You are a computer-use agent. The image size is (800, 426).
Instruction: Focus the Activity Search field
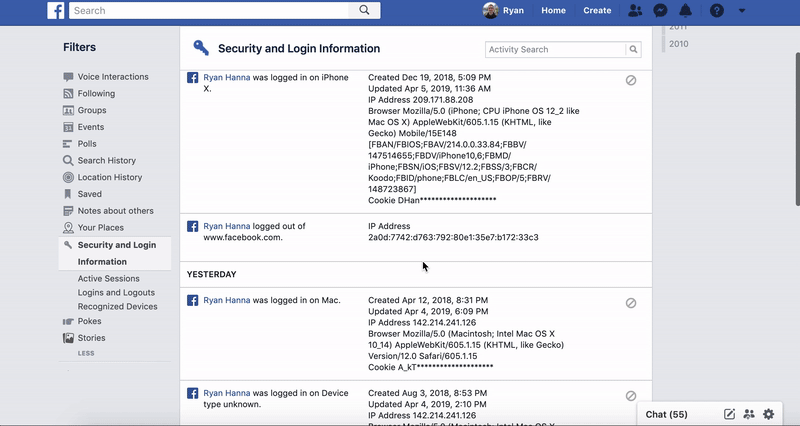click(x=555, y=49)
